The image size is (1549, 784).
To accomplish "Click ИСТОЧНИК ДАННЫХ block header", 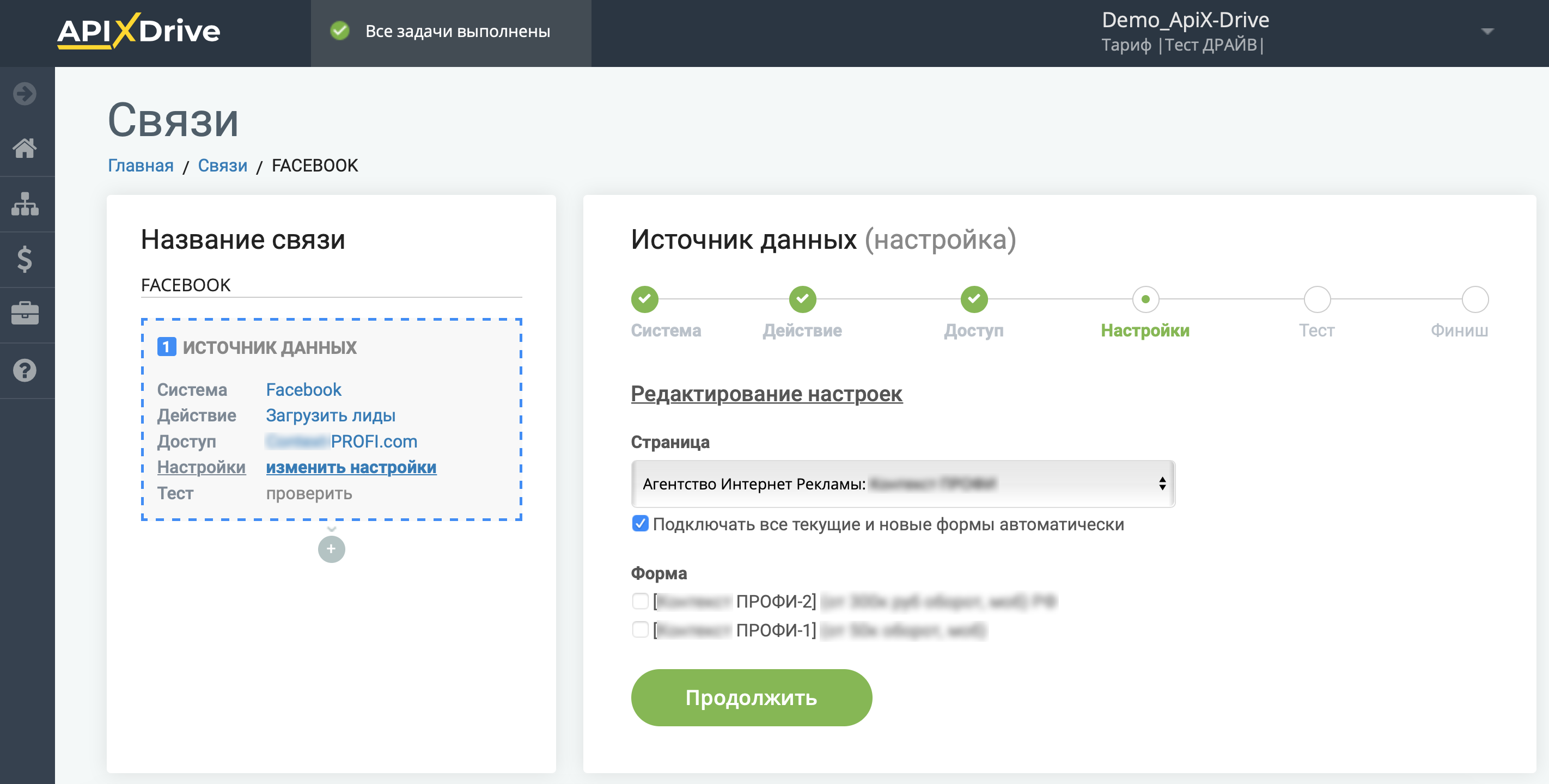I will click(x=270, y=347).
